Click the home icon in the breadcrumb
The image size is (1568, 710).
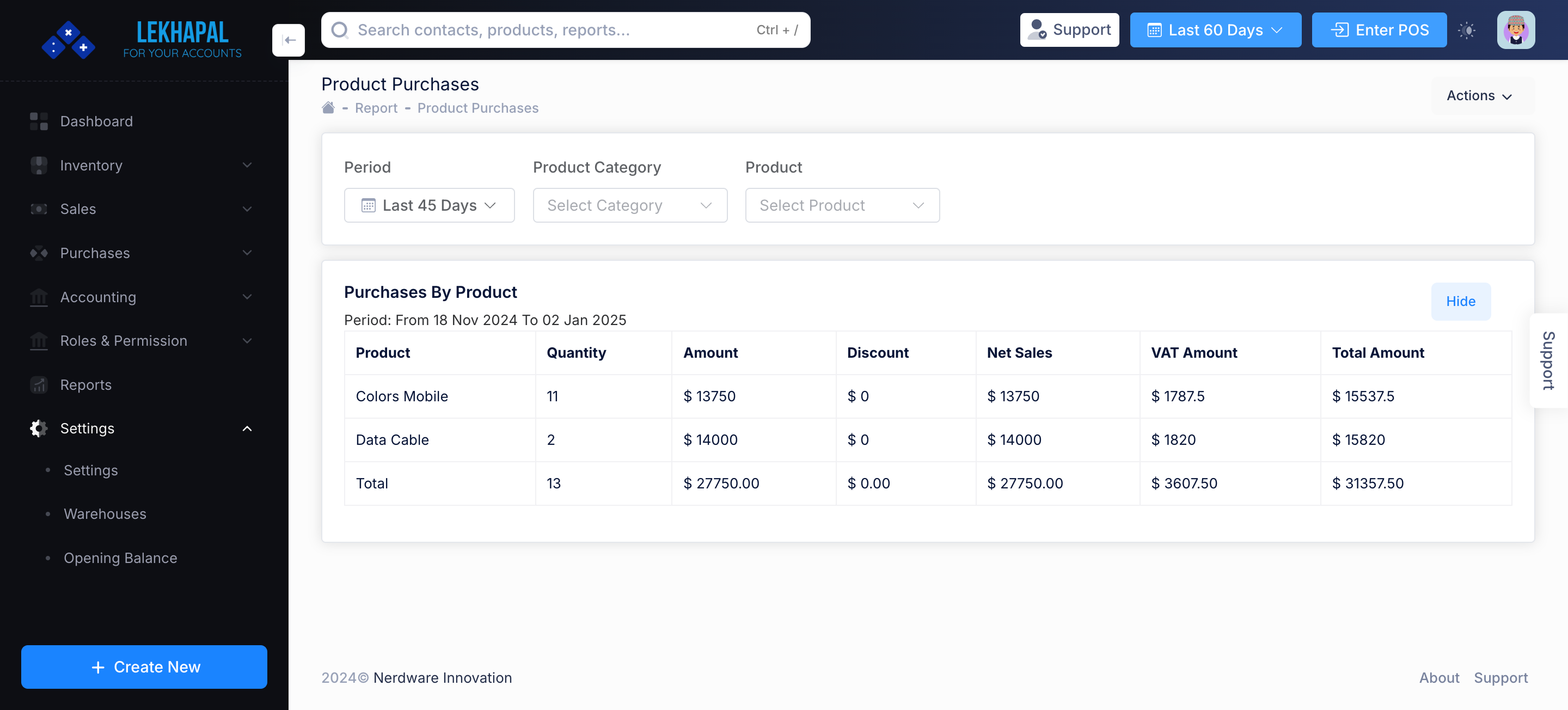[x=328, y=107]
